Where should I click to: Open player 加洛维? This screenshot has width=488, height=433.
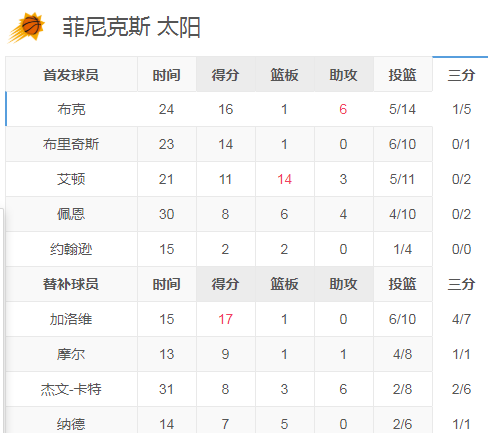point(71,319)
